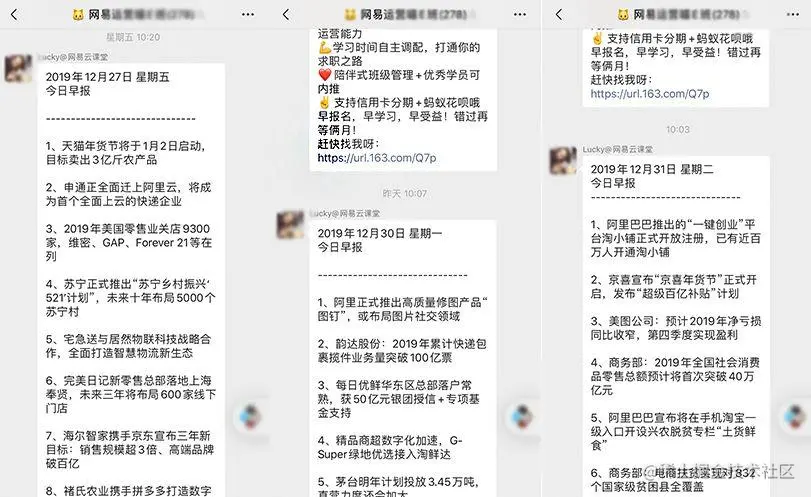Tap floating round avatar in middle panel
Image resolution: width=811 pixels, height=497 pixels.
click(522, 416)
